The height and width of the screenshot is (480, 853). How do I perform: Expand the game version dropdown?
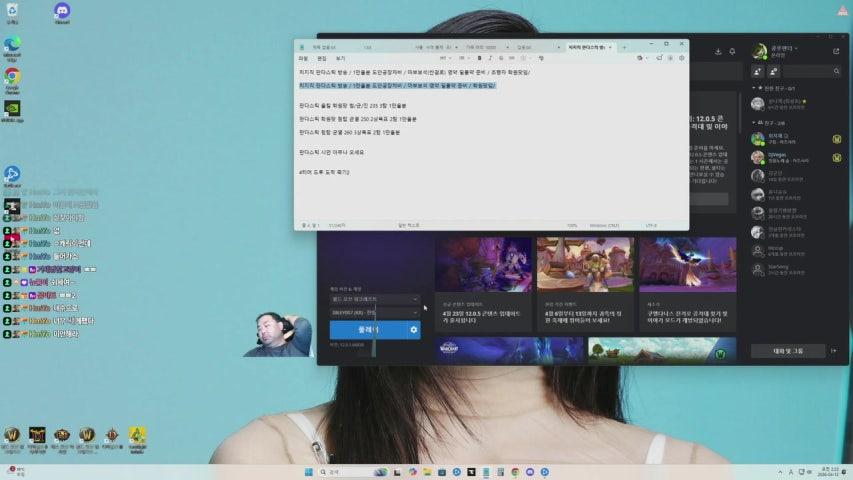[x=375, y=298]
